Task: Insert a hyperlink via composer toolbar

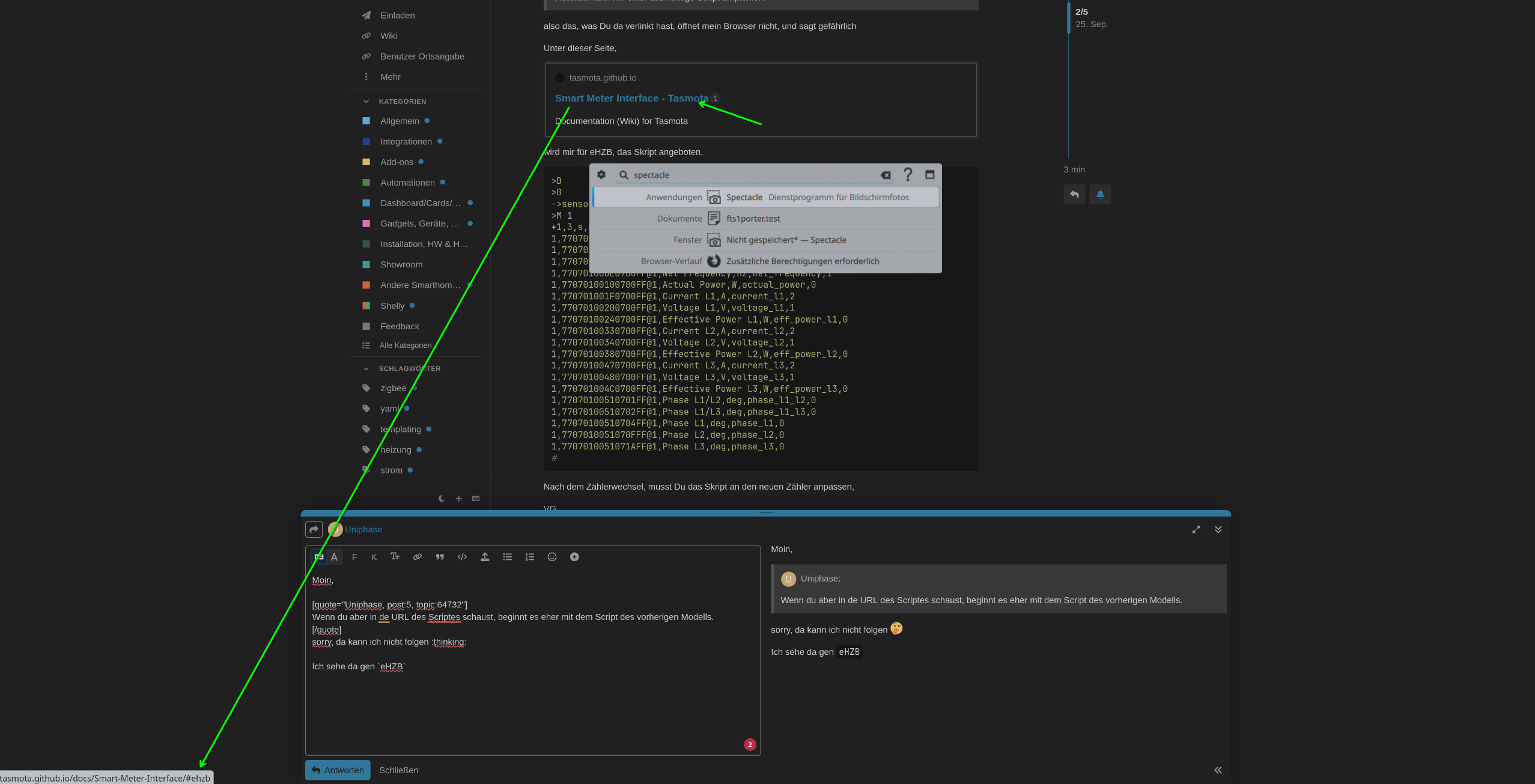Action: (417, 557)
